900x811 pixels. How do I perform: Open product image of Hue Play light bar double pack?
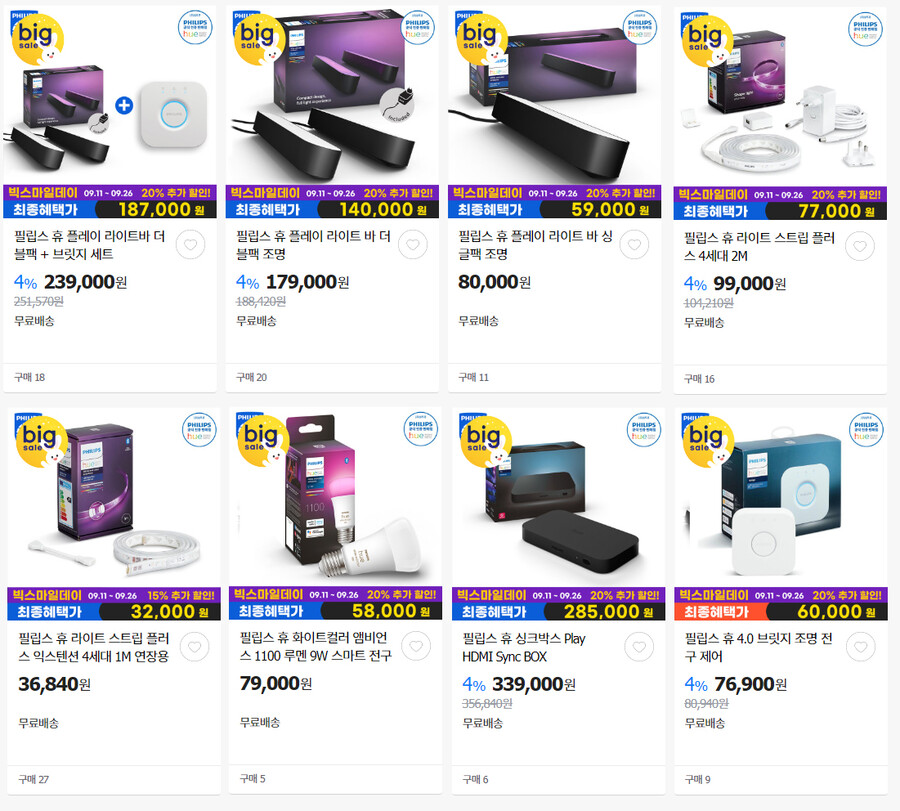coord(332,95)
